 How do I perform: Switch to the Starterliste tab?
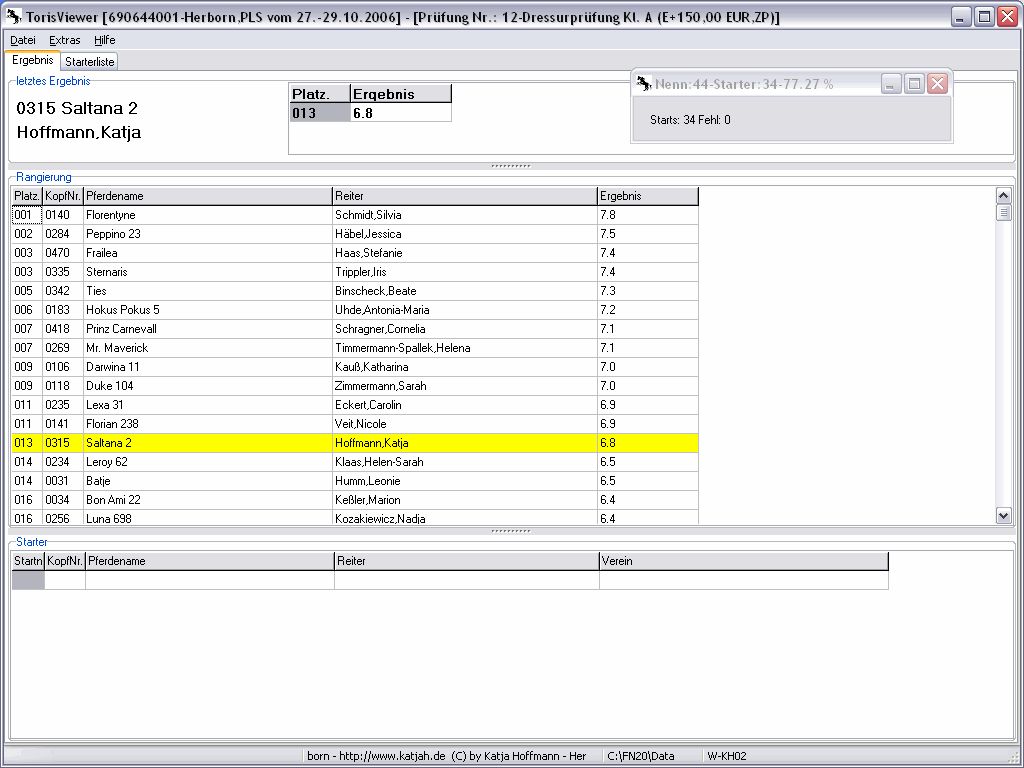pos(90,62)
